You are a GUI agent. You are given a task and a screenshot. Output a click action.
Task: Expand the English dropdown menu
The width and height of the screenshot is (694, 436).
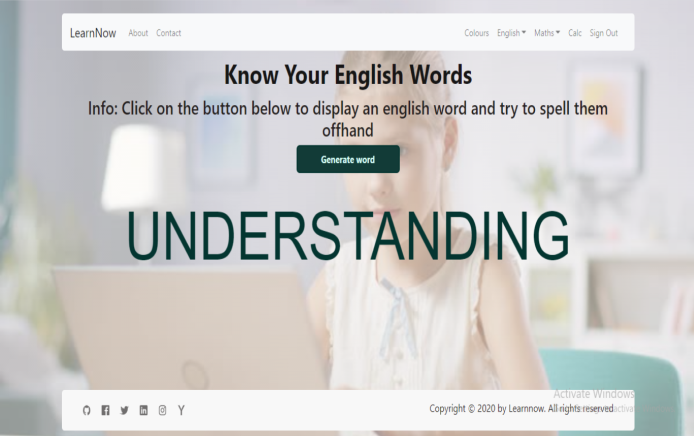(511, 33)
